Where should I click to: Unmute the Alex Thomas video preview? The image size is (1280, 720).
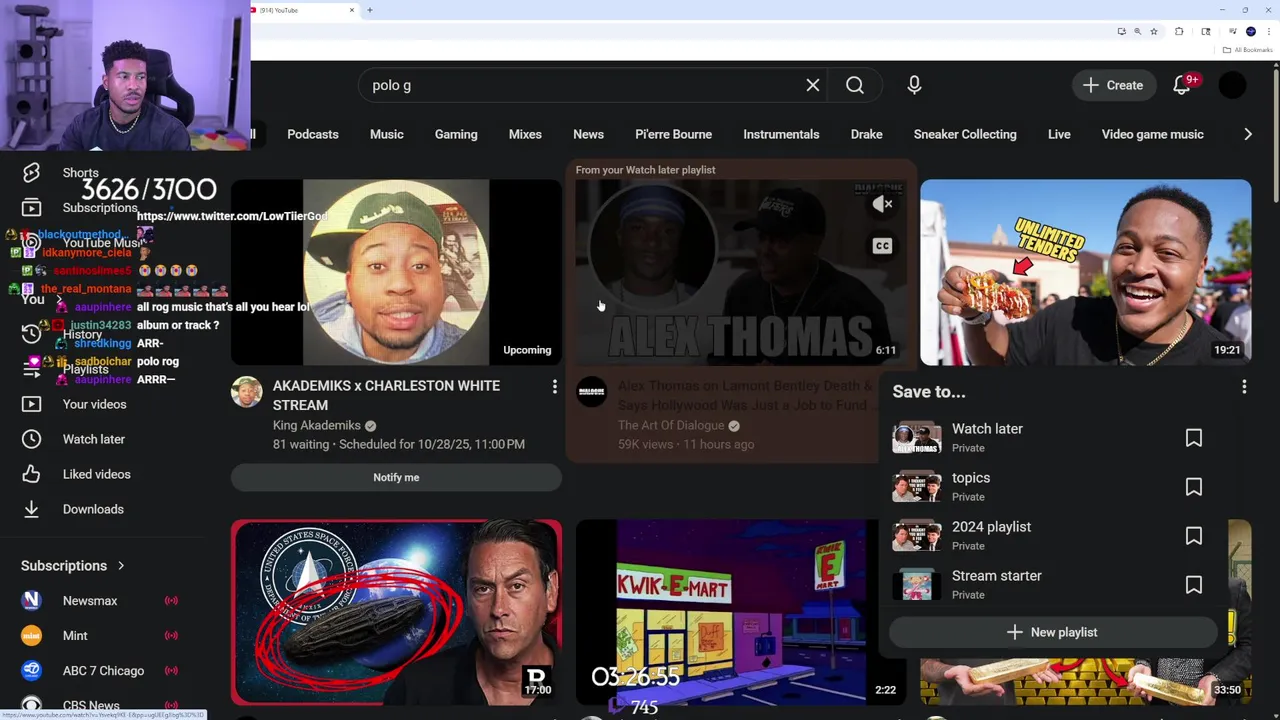882,204
